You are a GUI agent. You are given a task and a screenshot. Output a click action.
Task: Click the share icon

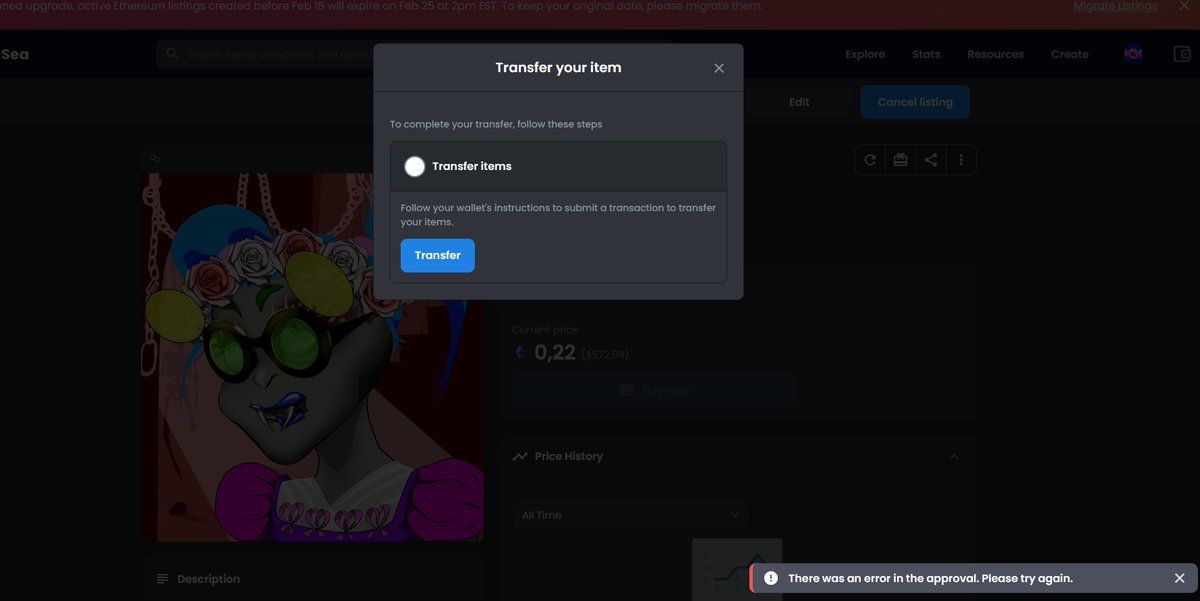click(931, 160)
